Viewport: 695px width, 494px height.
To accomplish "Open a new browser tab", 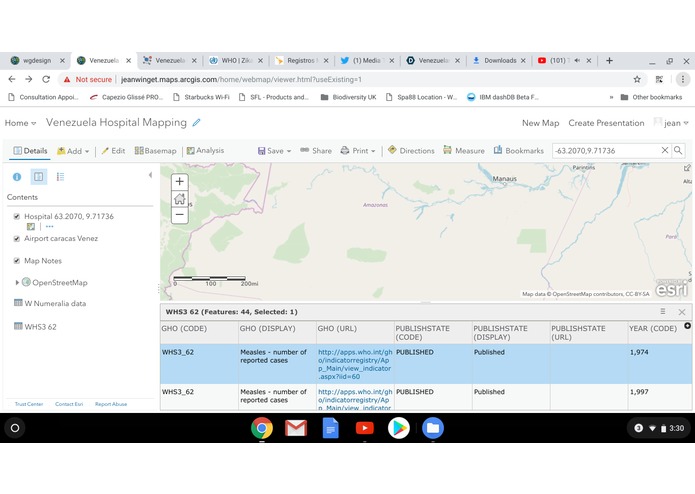I will coord(609,60).
